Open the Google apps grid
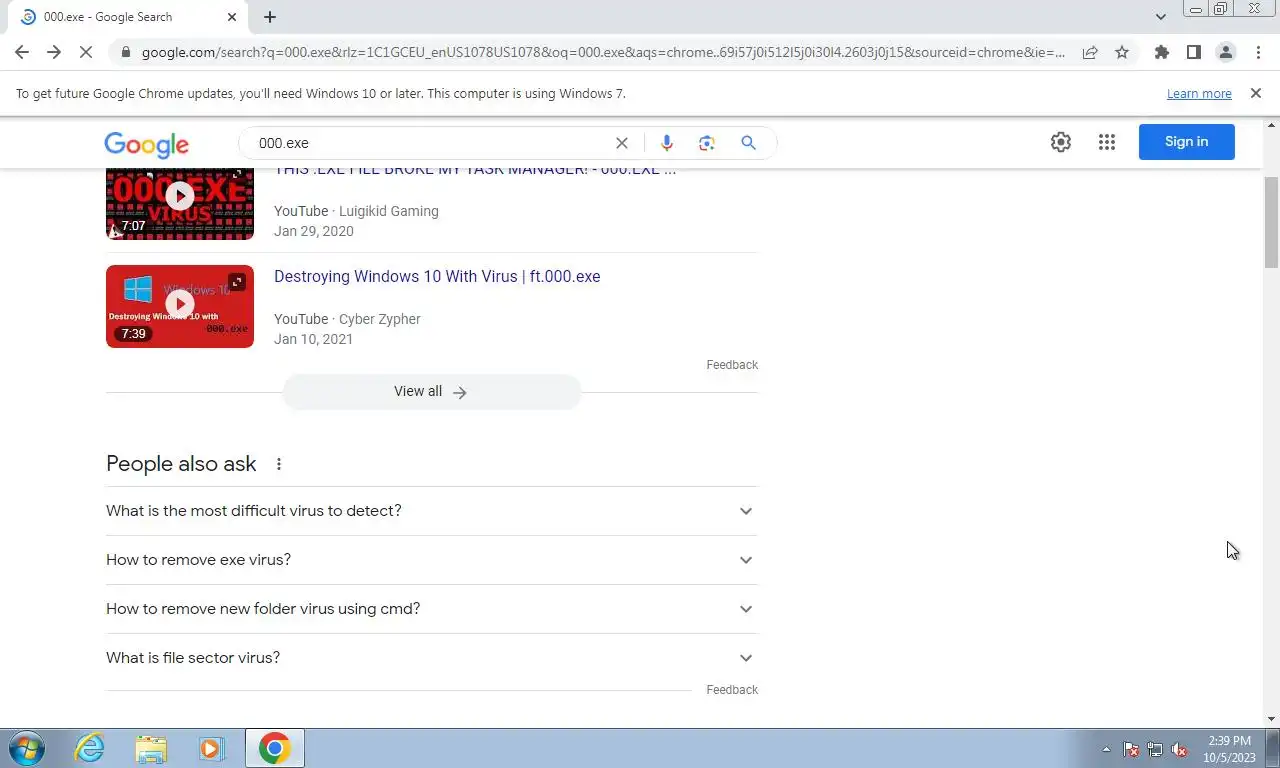Viewport: 1280px width, 768px height. point(1106,142)
